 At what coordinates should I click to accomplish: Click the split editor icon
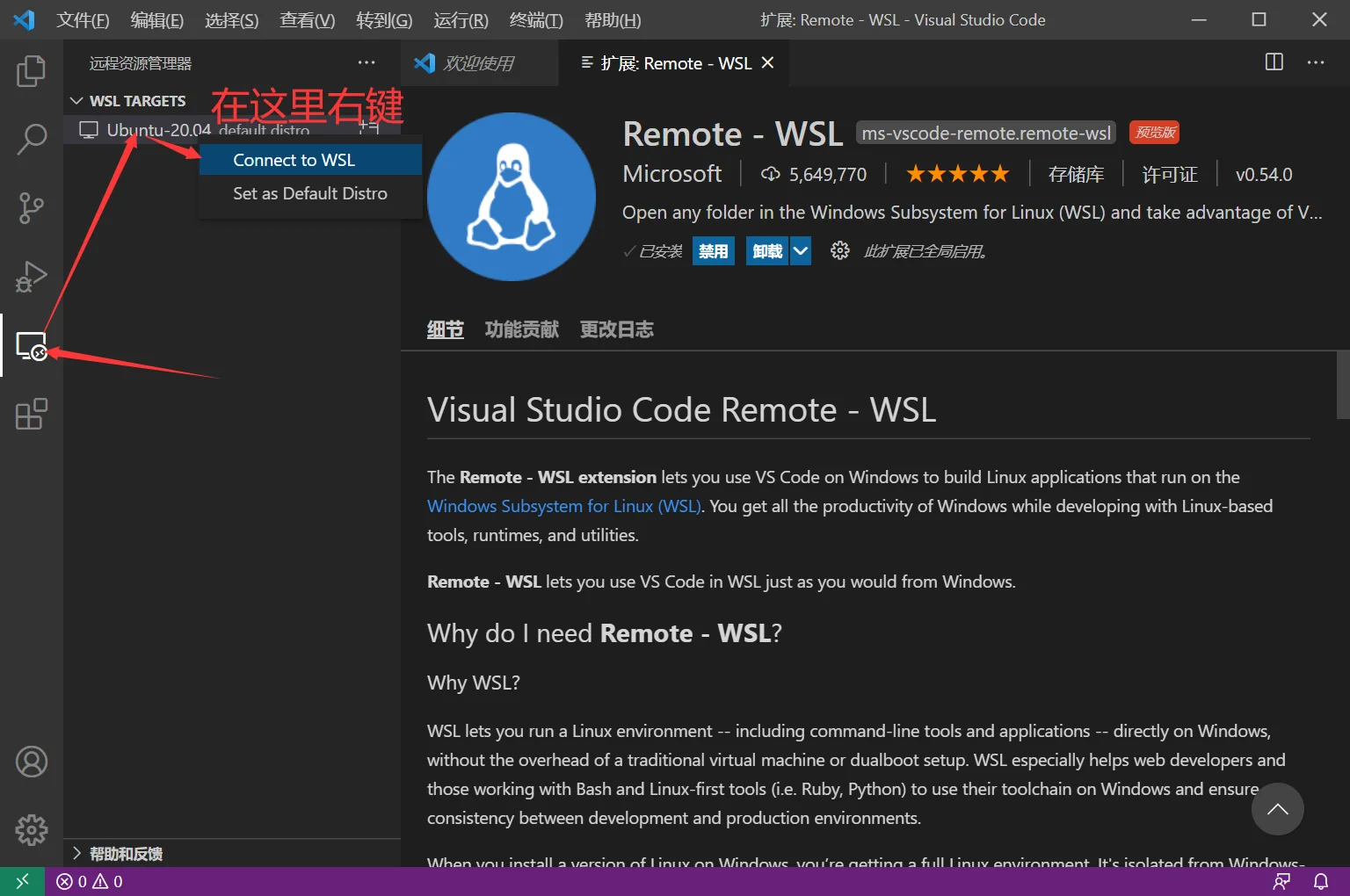(1274, 62)
